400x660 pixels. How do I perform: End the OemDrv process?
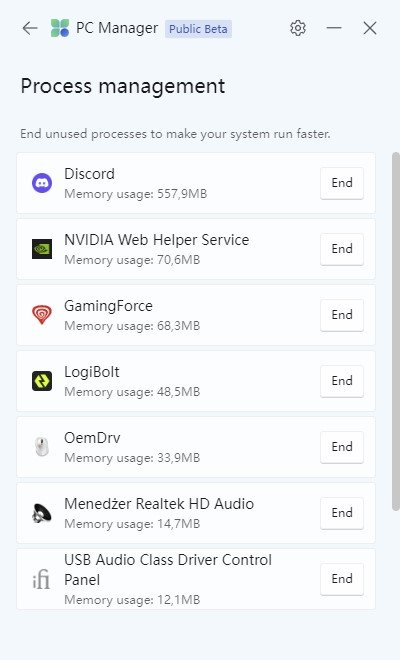342,447
